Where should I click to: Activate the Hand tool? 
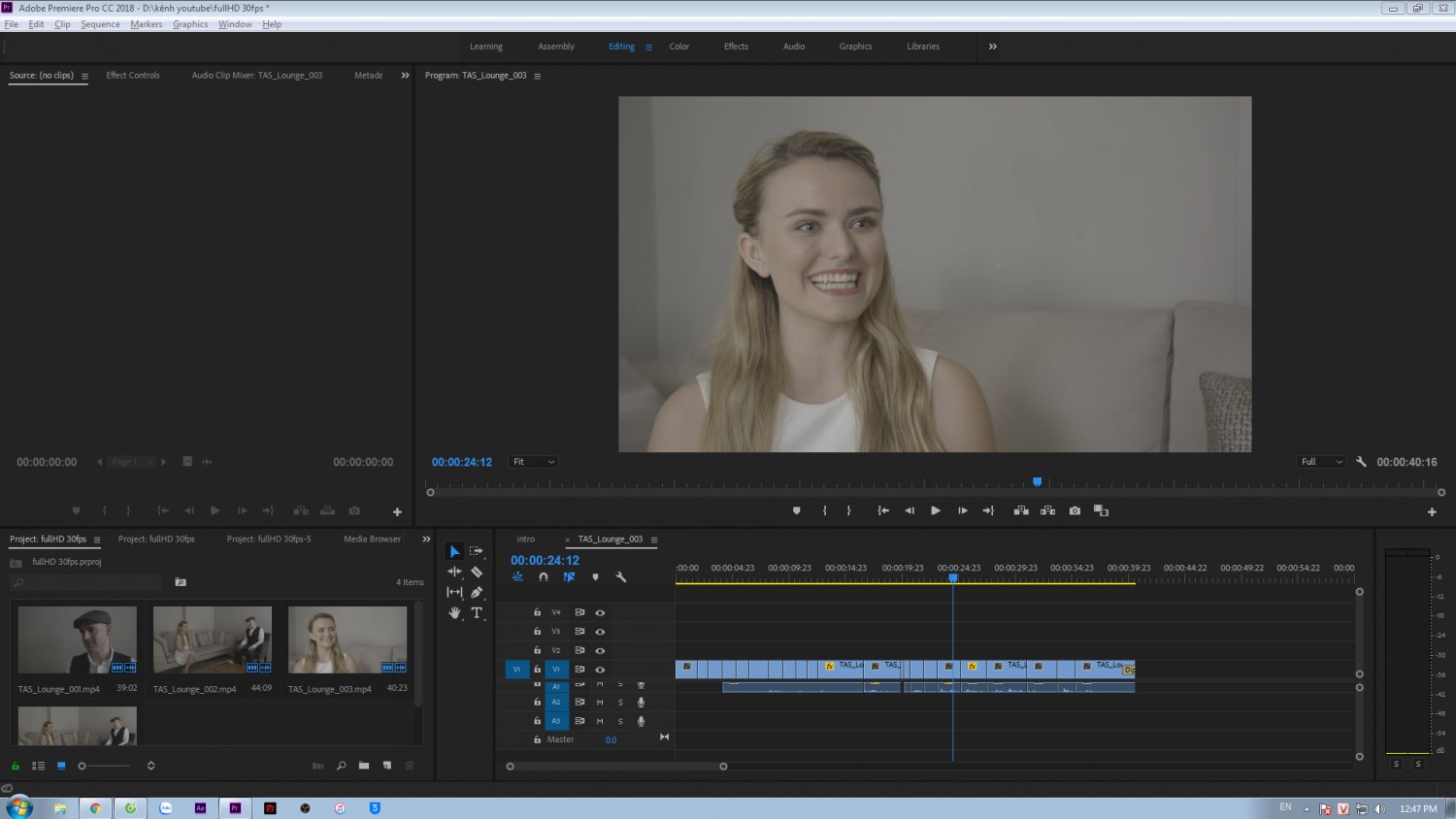click(454, 612)
